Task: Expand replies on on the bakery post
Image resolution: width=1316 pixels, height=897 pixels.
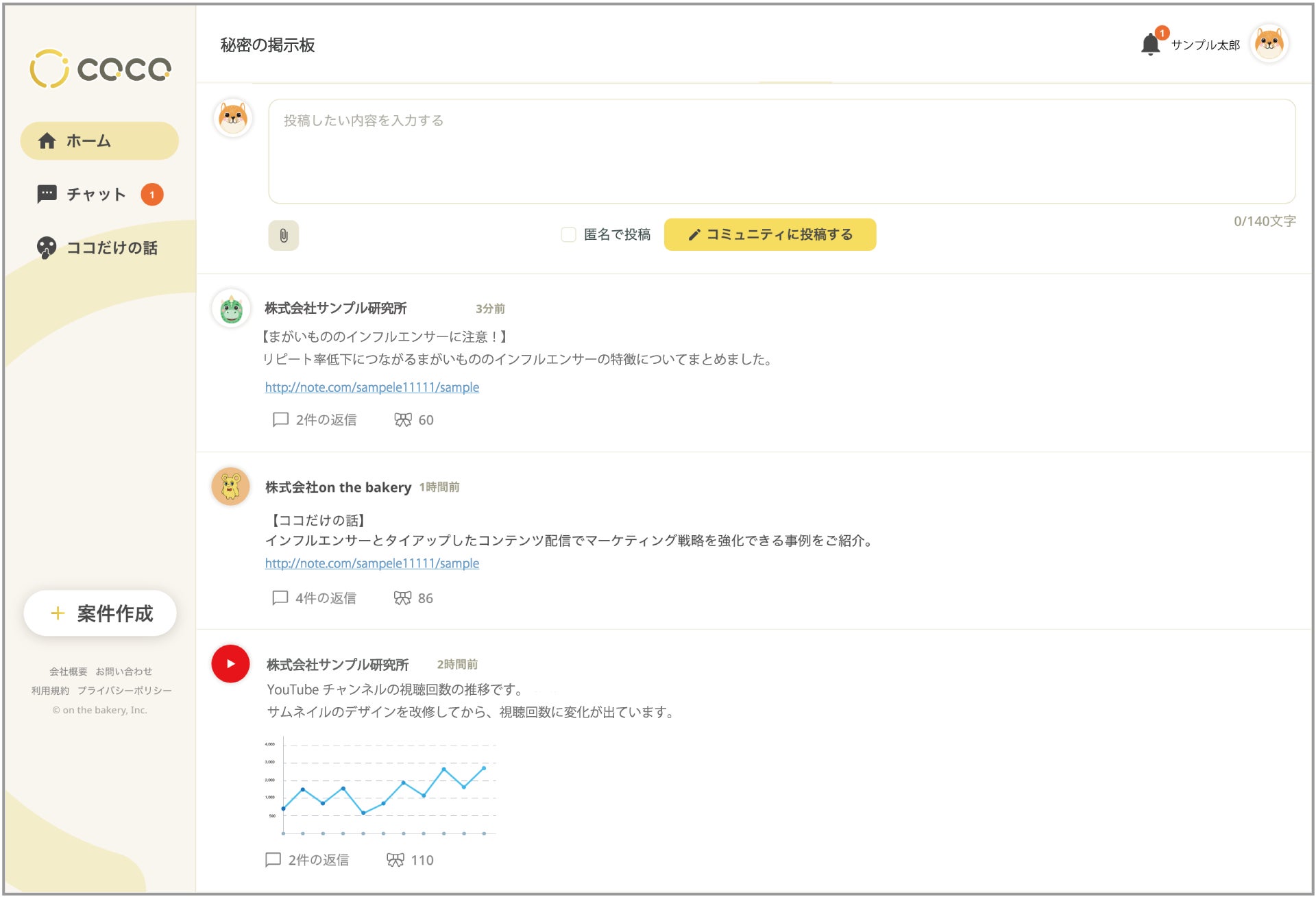Action: pyautogui.click(x=315, y=598)
